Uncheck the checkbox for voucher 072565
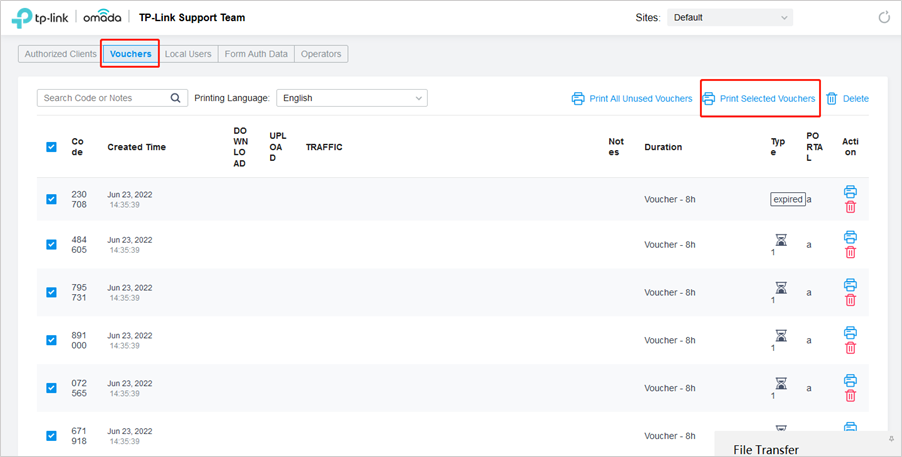The width and height of the screenshot is (902, 457). click(51, 388)
